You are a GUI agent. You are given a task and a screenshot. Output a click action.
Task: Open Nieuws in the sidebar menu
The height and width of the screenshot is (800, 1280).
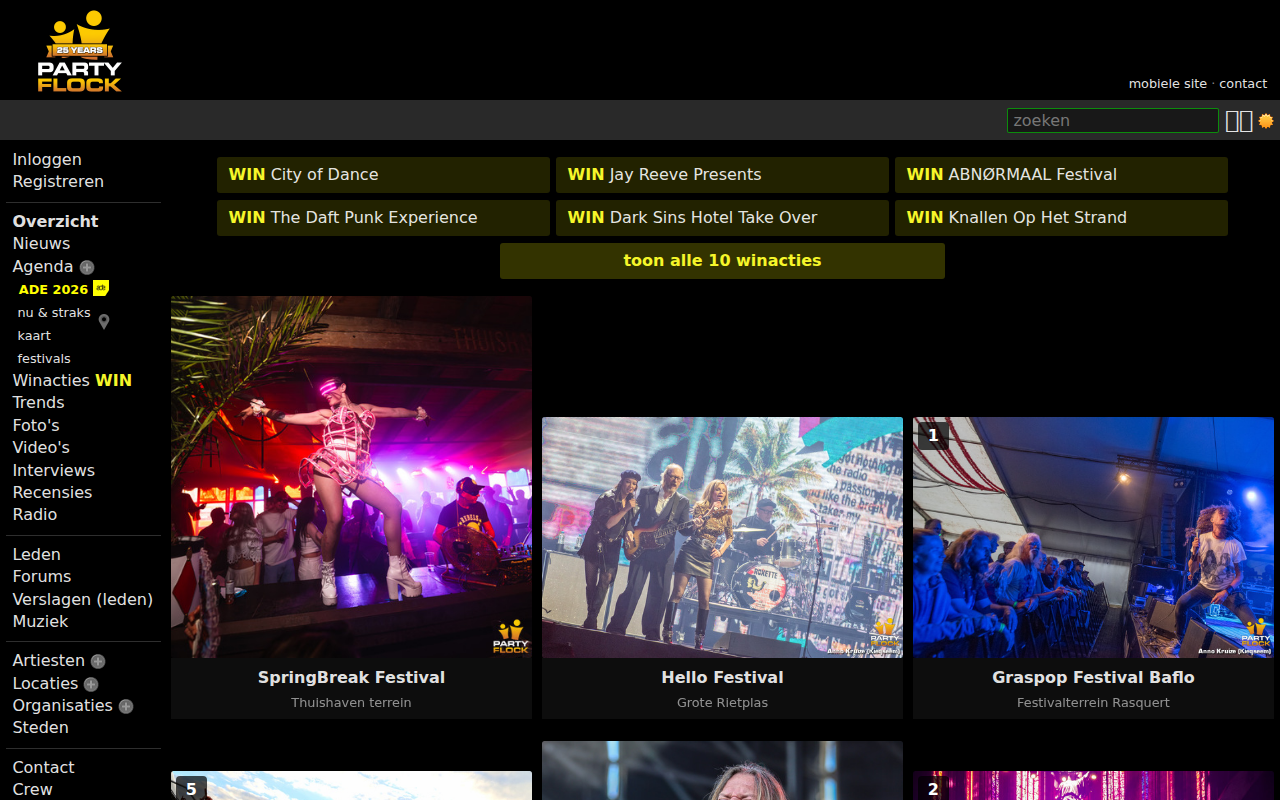(41, 243)
